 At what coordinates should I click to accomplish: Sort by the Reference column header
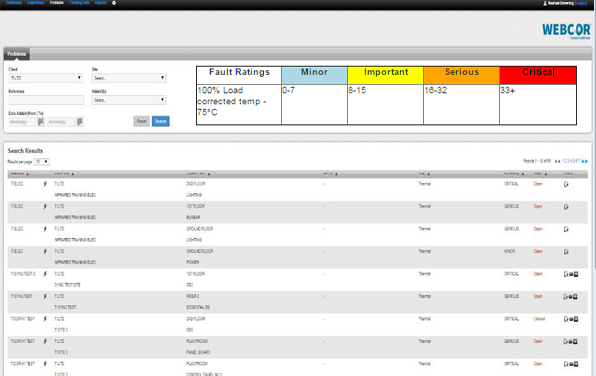(19, 174)
